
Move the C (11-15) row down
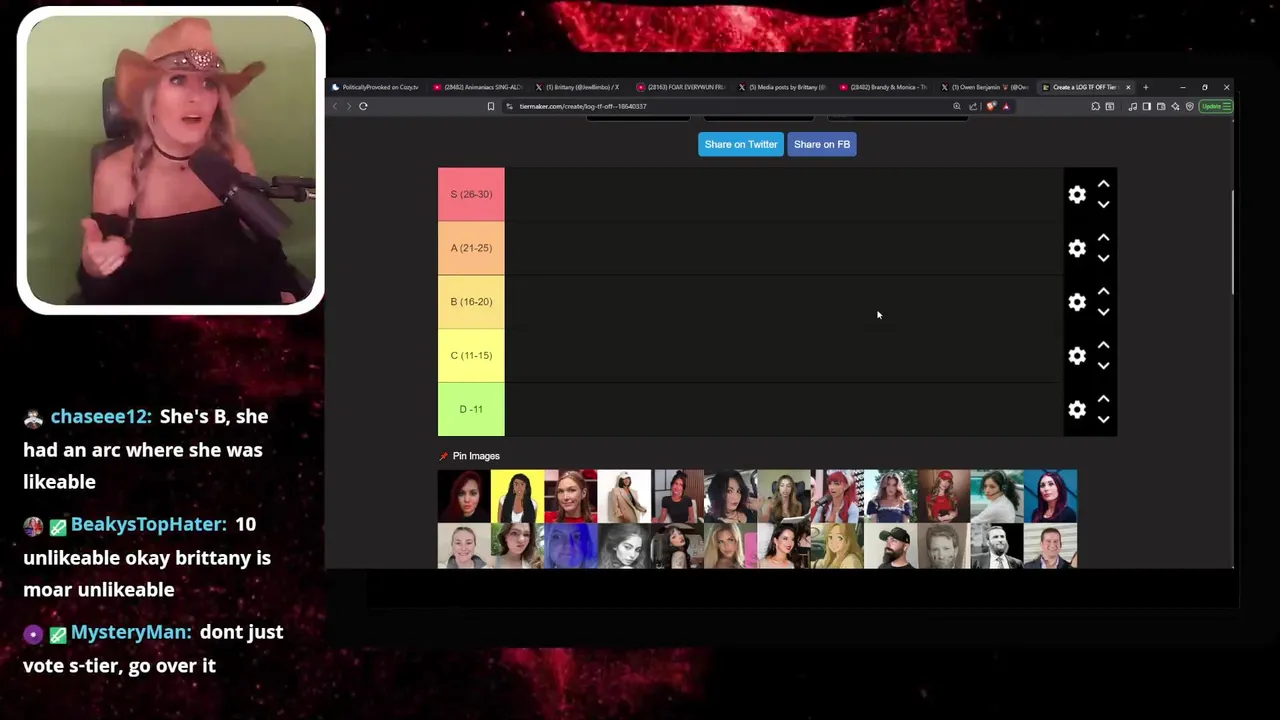(x=1103, y=366)
